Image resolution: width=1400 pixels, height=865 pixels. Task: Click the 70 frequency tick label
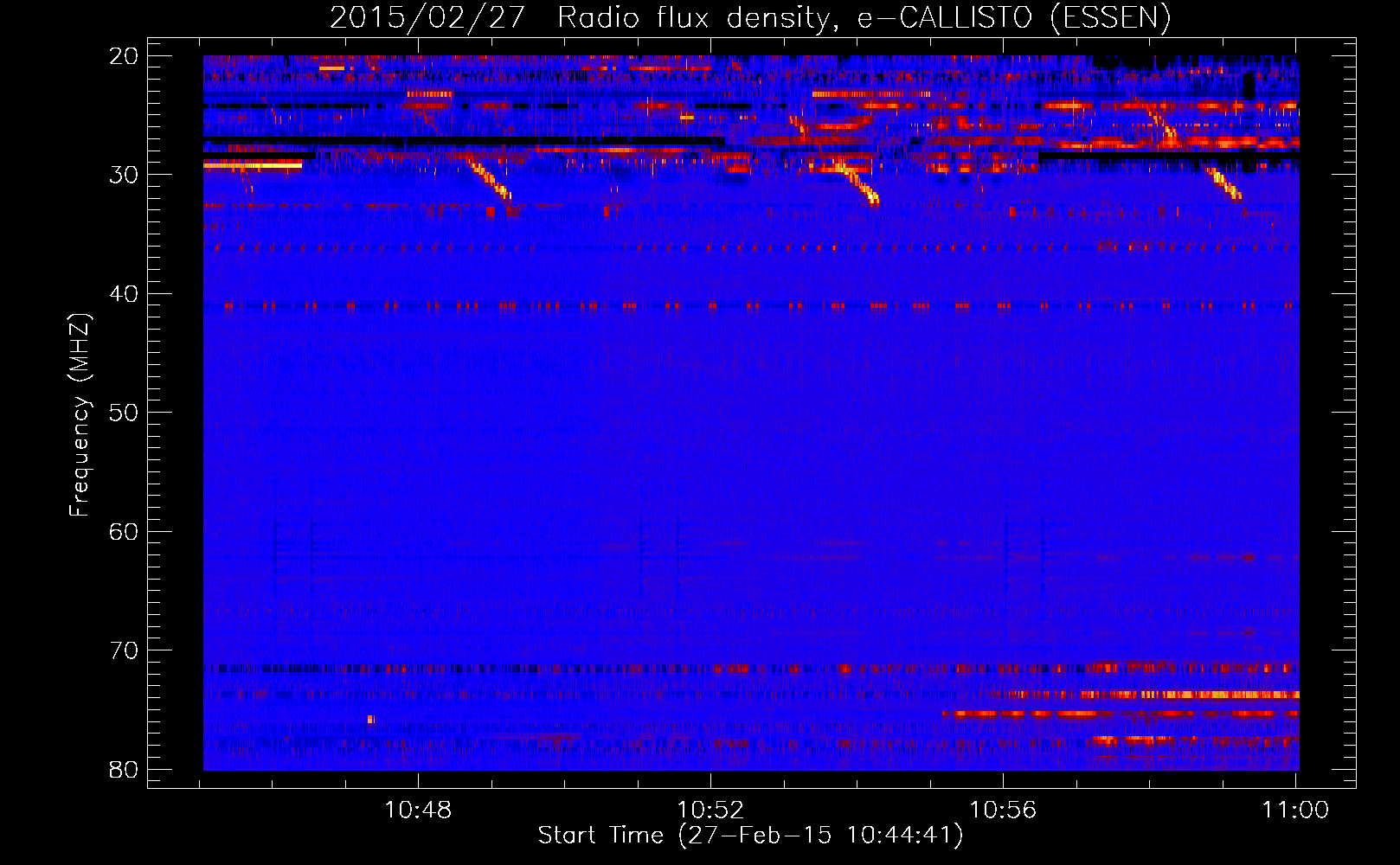point(124,650)
